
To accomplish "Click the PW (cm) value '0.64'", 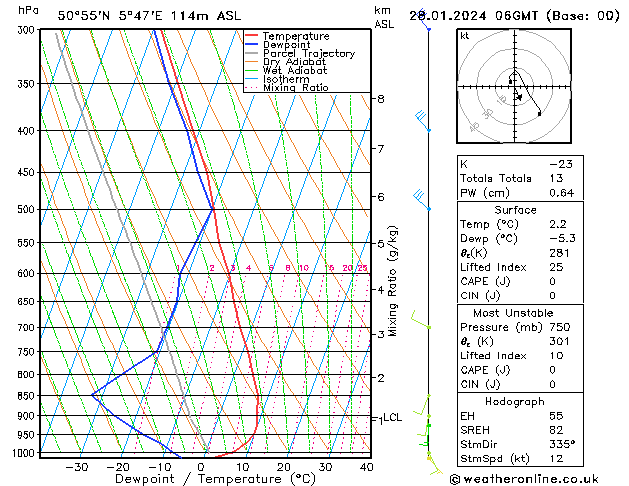I will (x=562, y=193).
